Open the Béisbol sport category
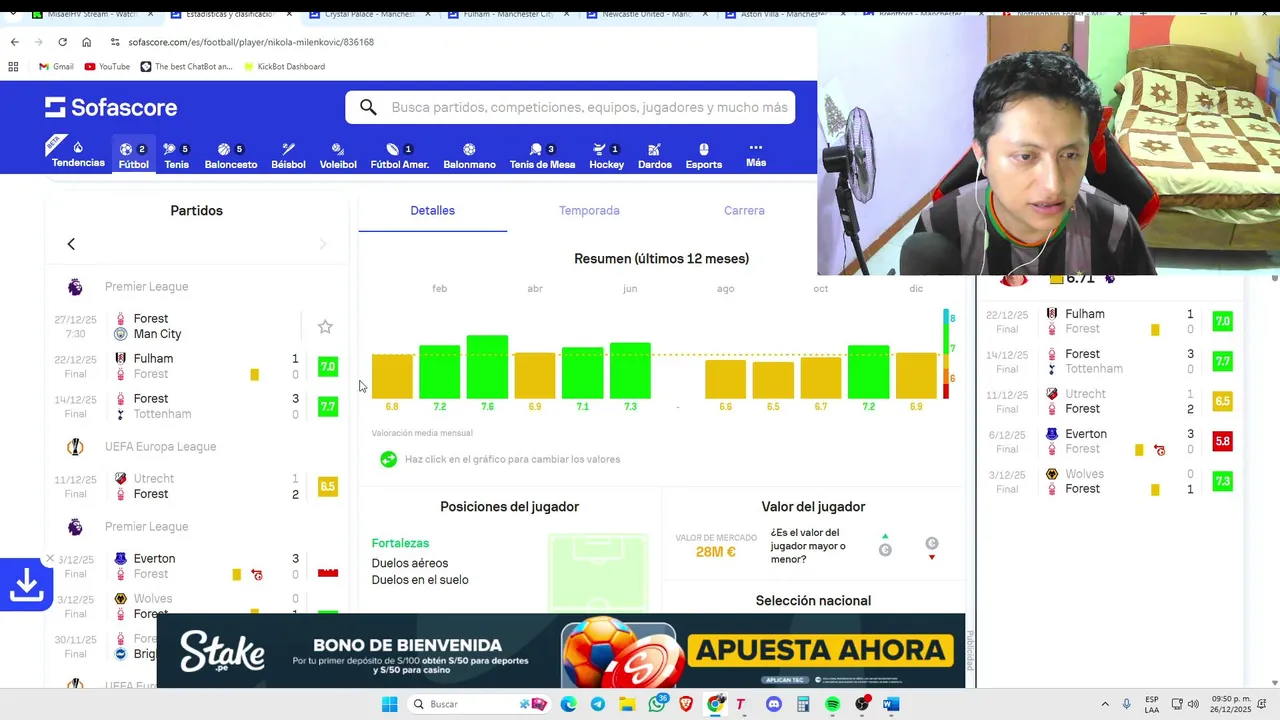This screenshot has height=720, width=1280. (288, 155)
